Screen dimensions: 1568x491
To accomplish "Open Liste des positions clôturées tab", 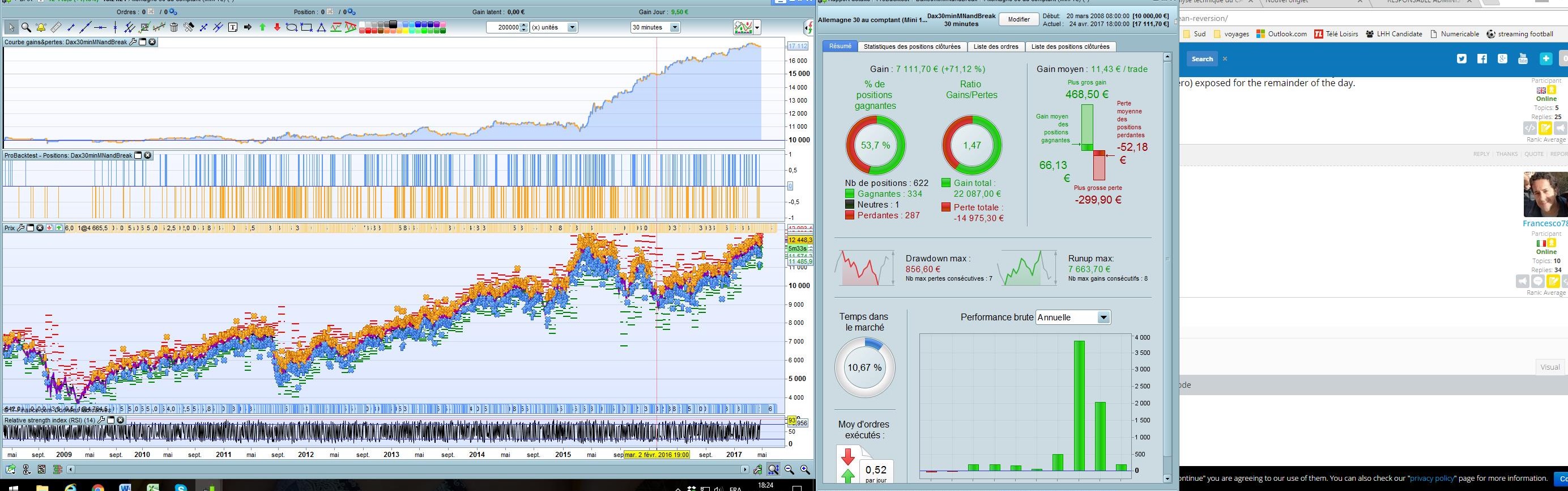I will [1070, 46].
